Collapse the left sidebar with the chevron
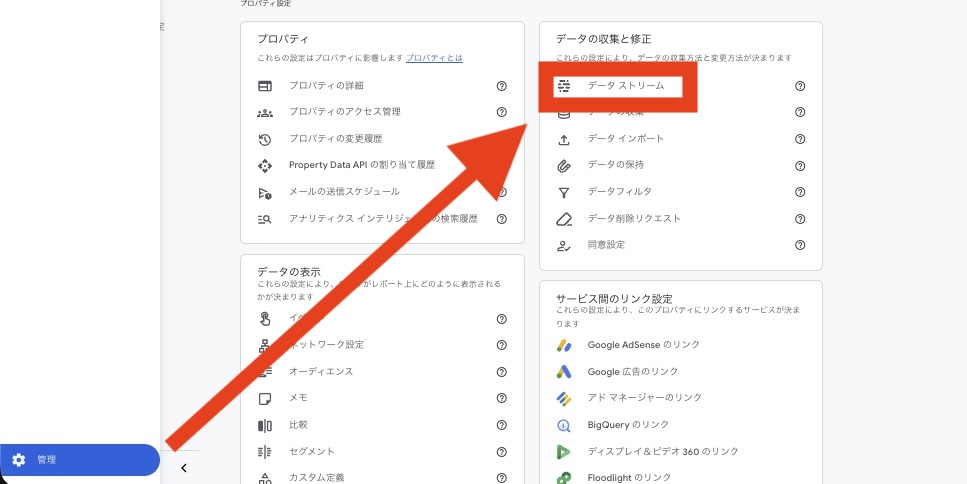The width and height of the screenshot is (967, 484). [184, 469]
